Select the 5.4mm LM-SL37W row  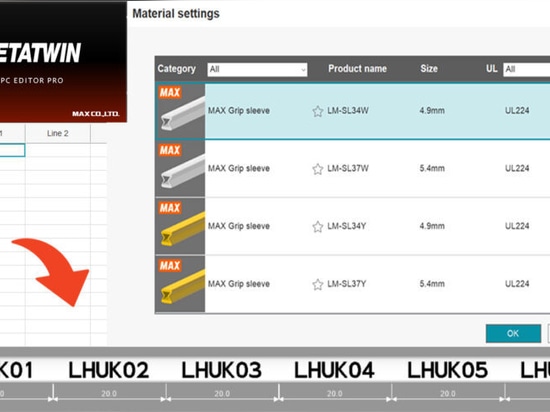click(x=353, y=169)
